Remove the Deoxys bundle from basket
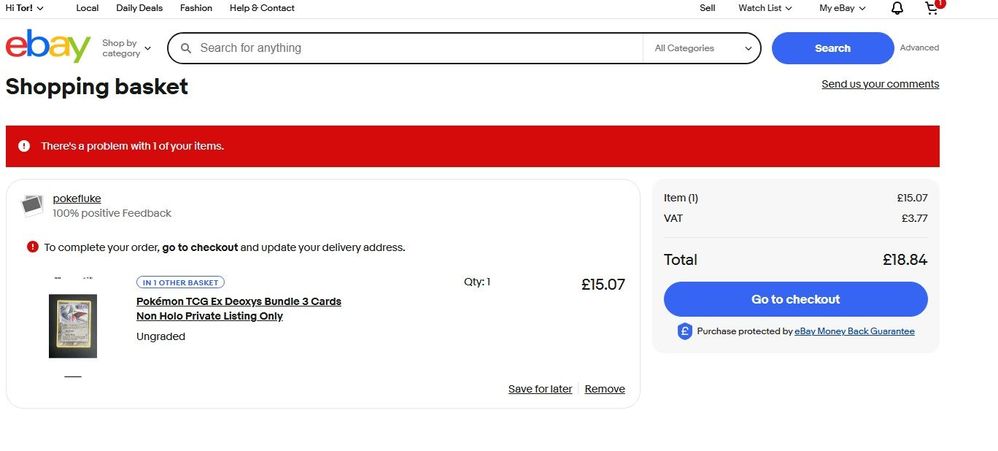 click(604, 389)
